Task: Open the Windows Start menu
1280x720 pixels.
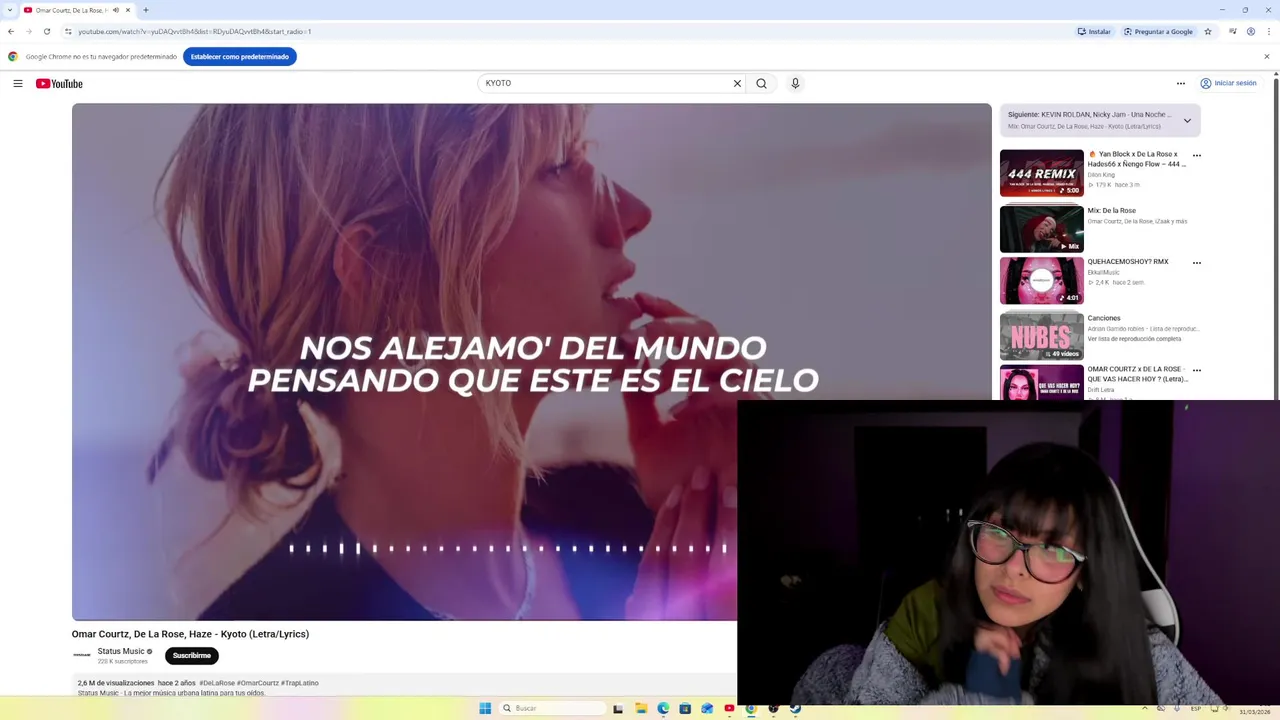Action: (485, 708)
